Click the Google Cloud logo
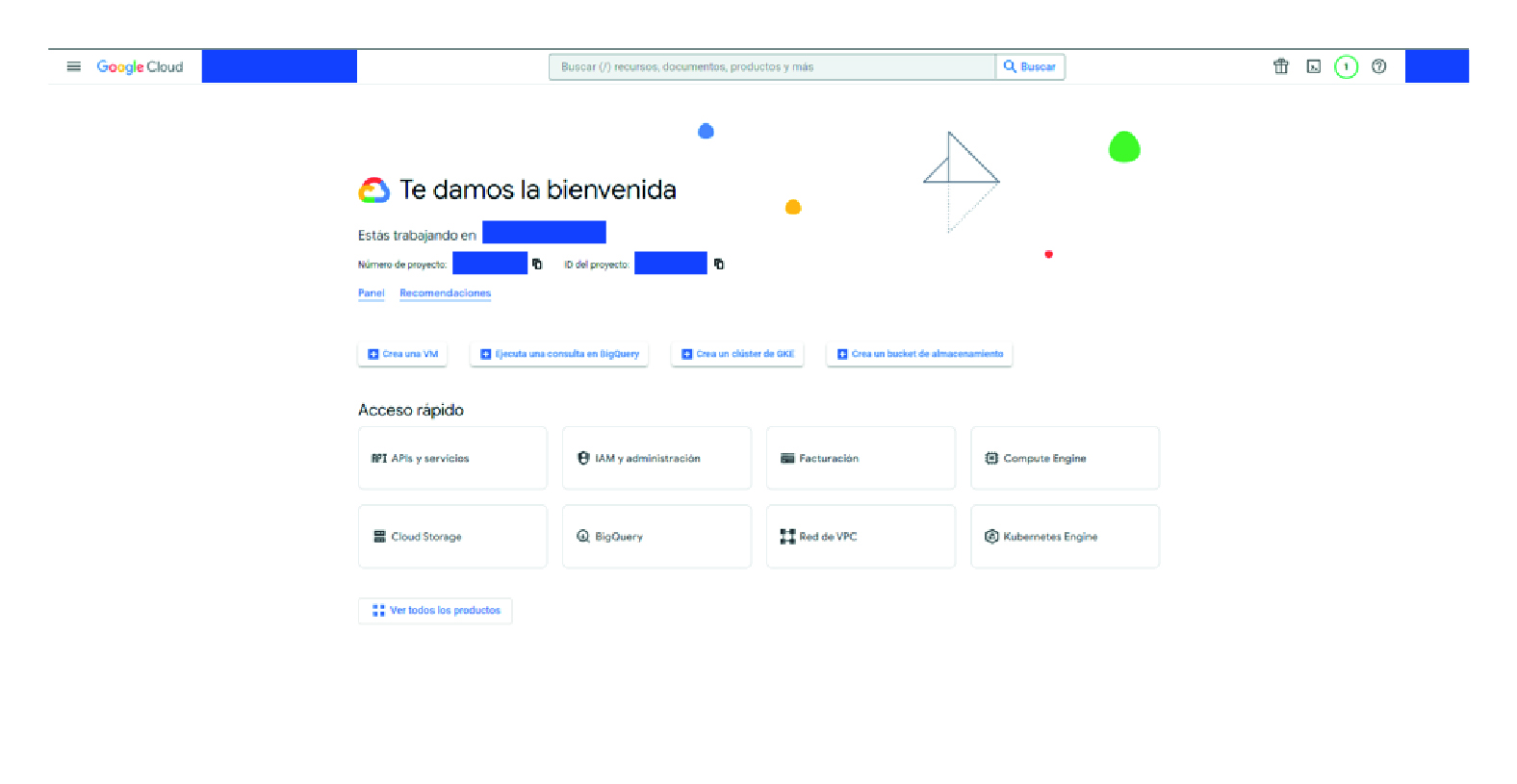 [140, 66]
